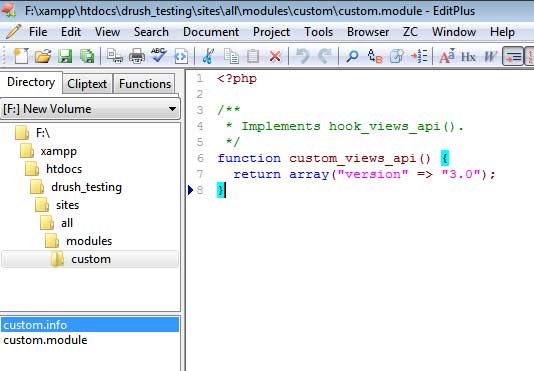Toggle Hex viewer (Hx icon)
534x371 pixels.
click(468, 56)
